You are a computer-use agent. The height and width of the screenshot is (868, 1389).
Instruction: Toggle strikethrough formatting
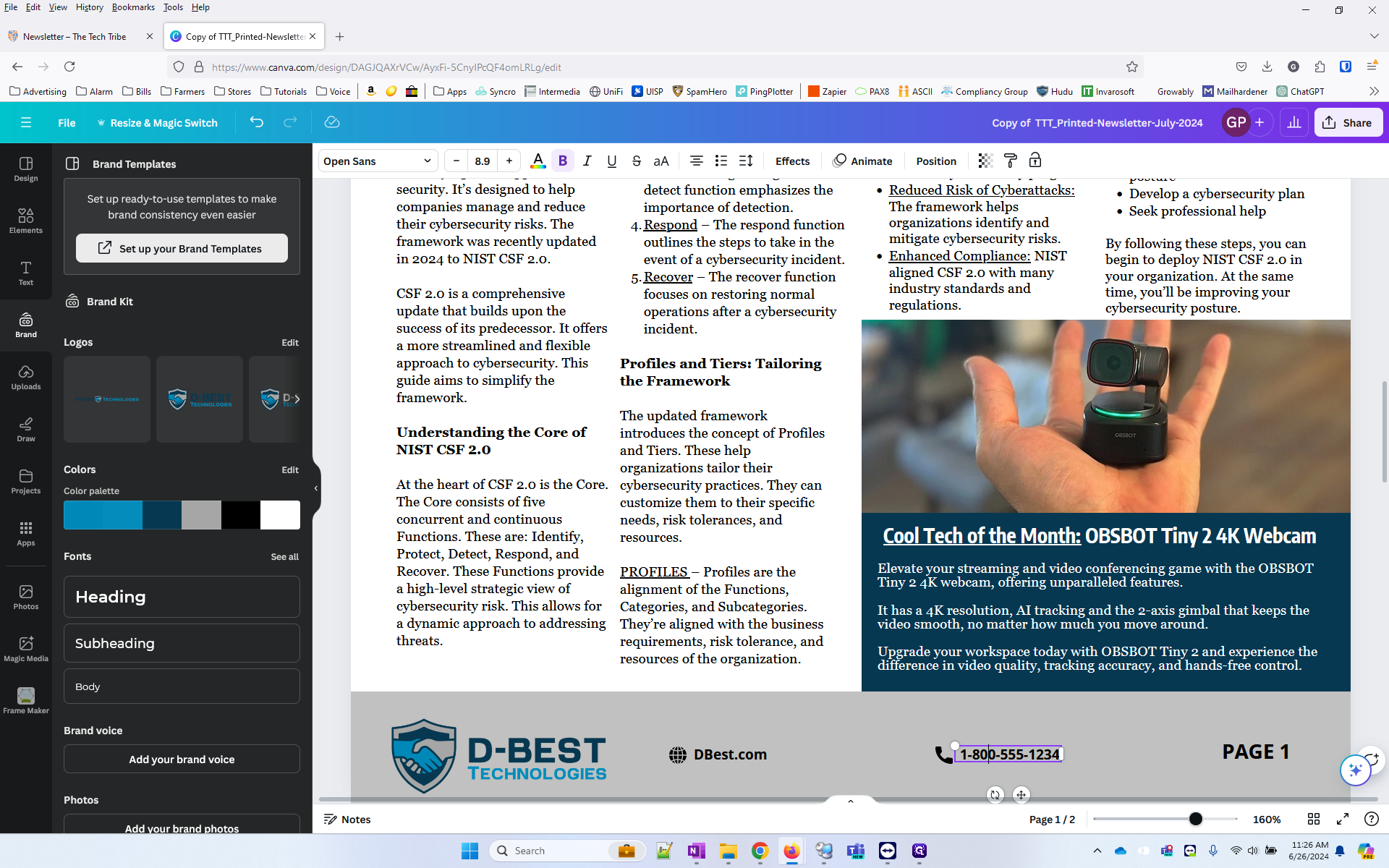637,161
